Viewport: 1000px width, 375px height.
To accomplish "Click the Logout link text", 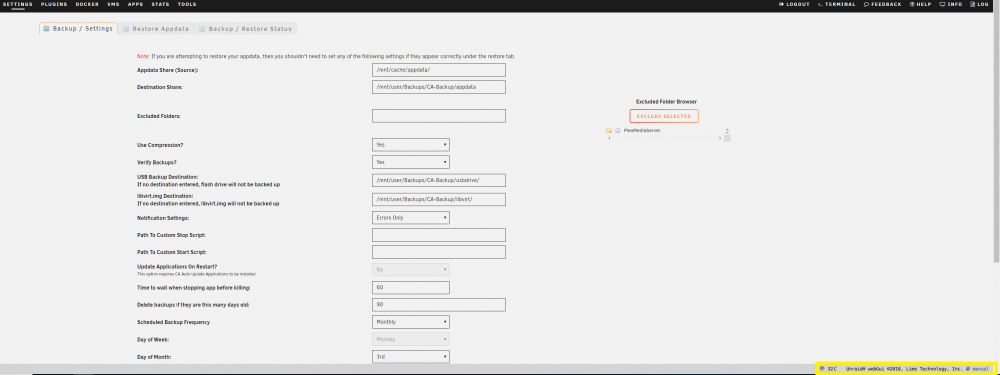I will pyautogui.click(x=798, y=4).
